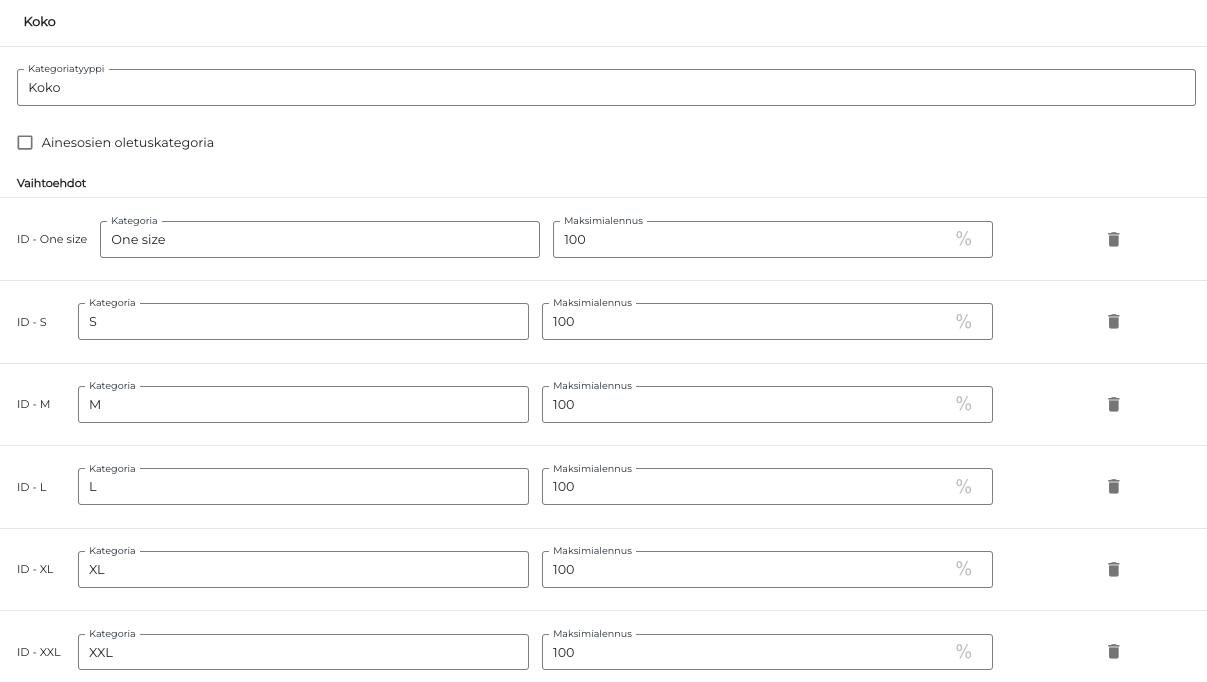1207x682 pixels.
Task: Remove the XXL size option
Action: click(1113, 651)
